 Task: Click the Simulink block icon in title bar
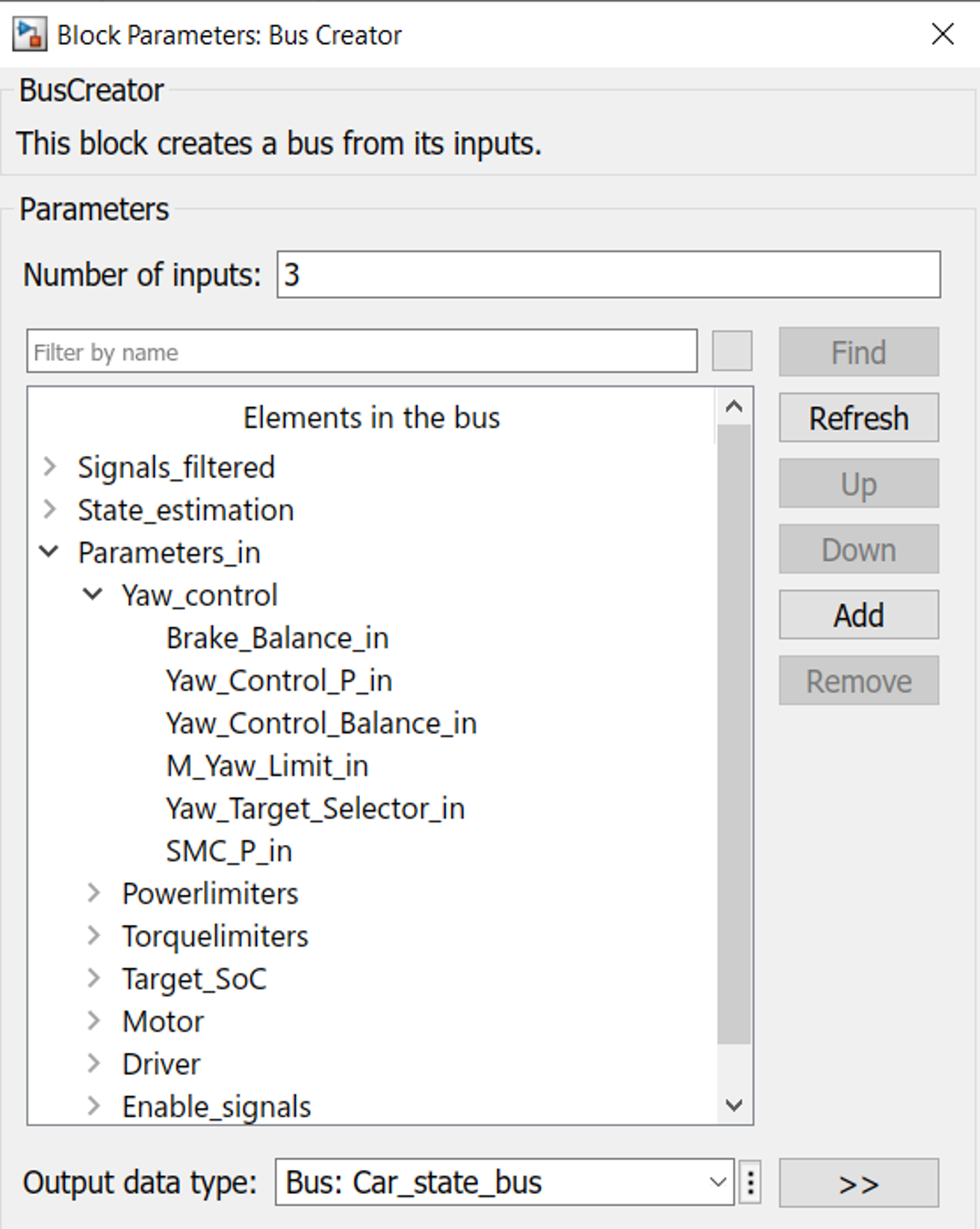pos(30,34)
